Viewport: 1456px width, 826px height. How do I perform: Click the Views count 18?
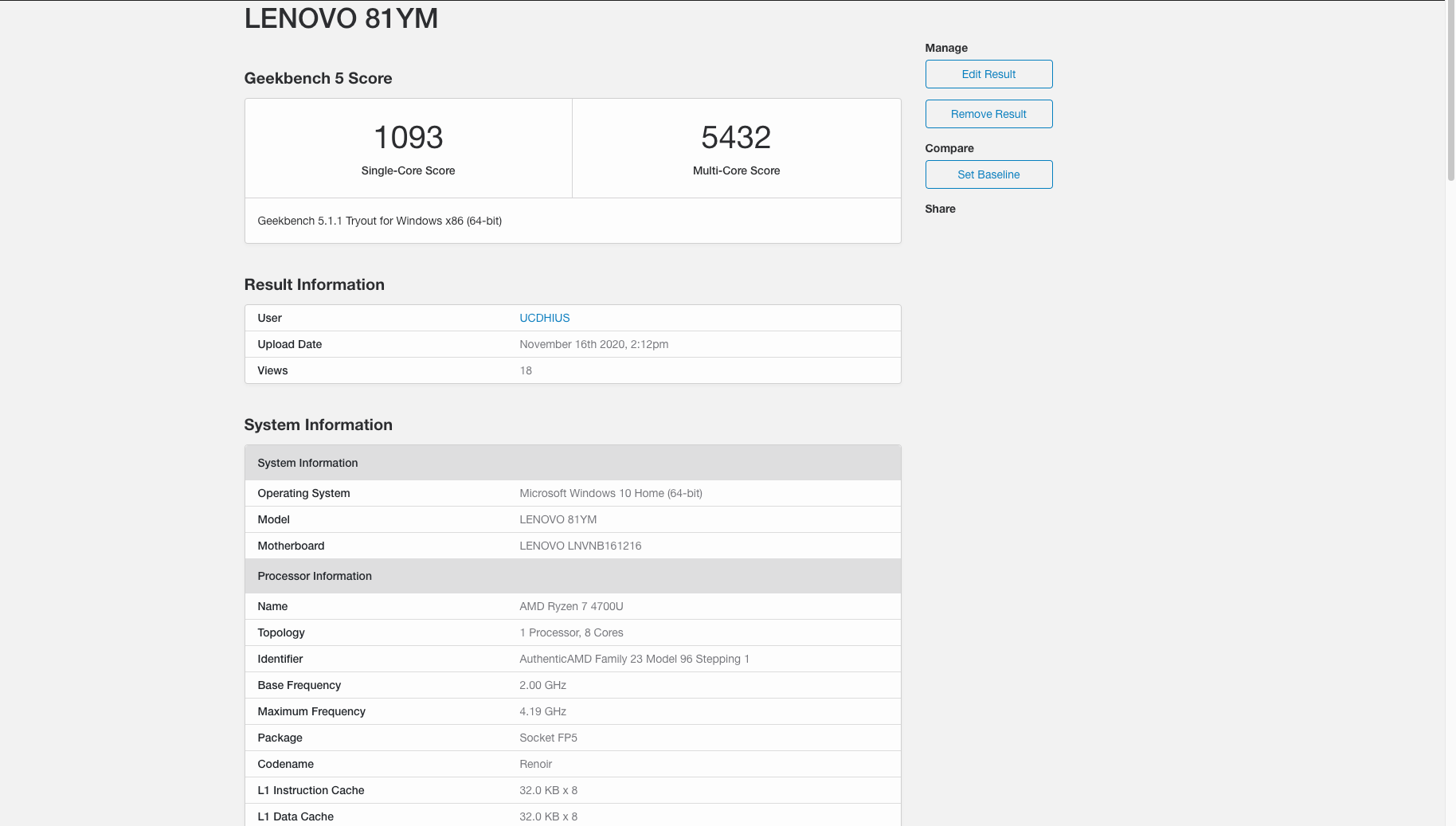tap(526, 370)
